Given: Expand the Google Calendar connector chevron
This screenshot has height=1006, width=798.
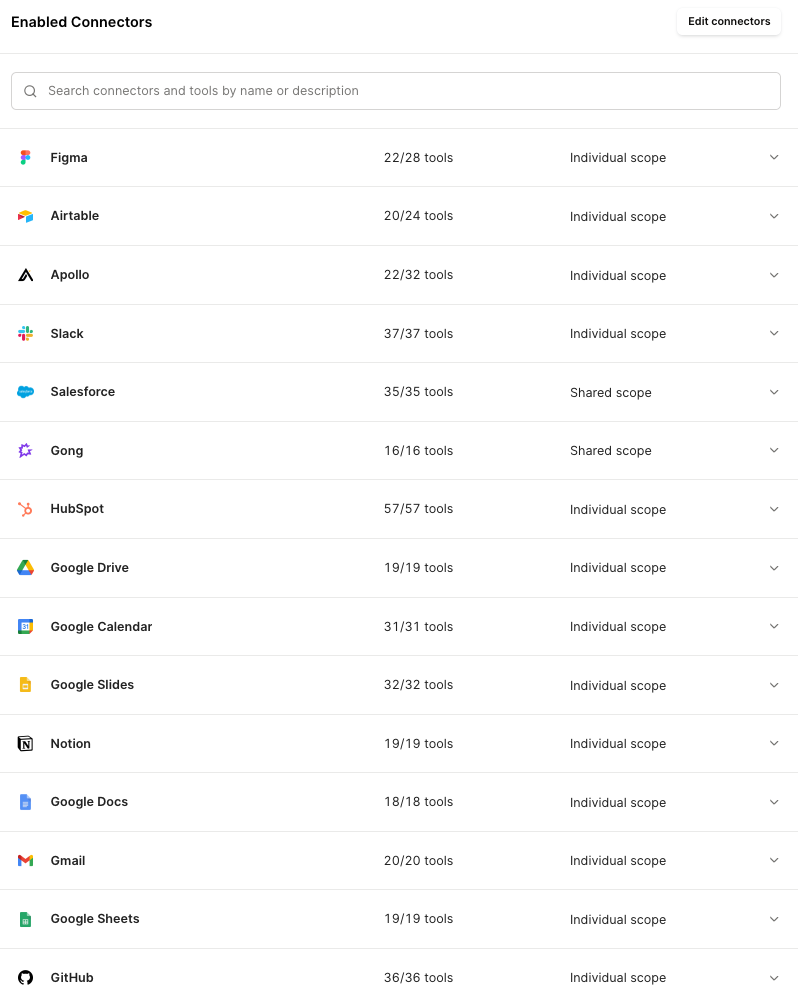Looking at the screenshot, I should click(774, 626).
